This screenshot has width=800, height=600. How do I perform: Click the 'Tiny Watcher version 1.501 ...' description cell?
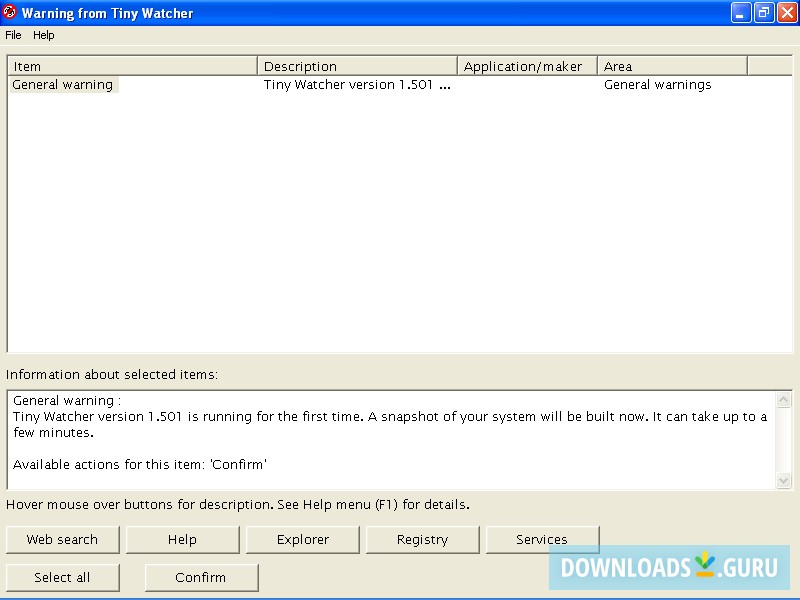coord(357,85)
